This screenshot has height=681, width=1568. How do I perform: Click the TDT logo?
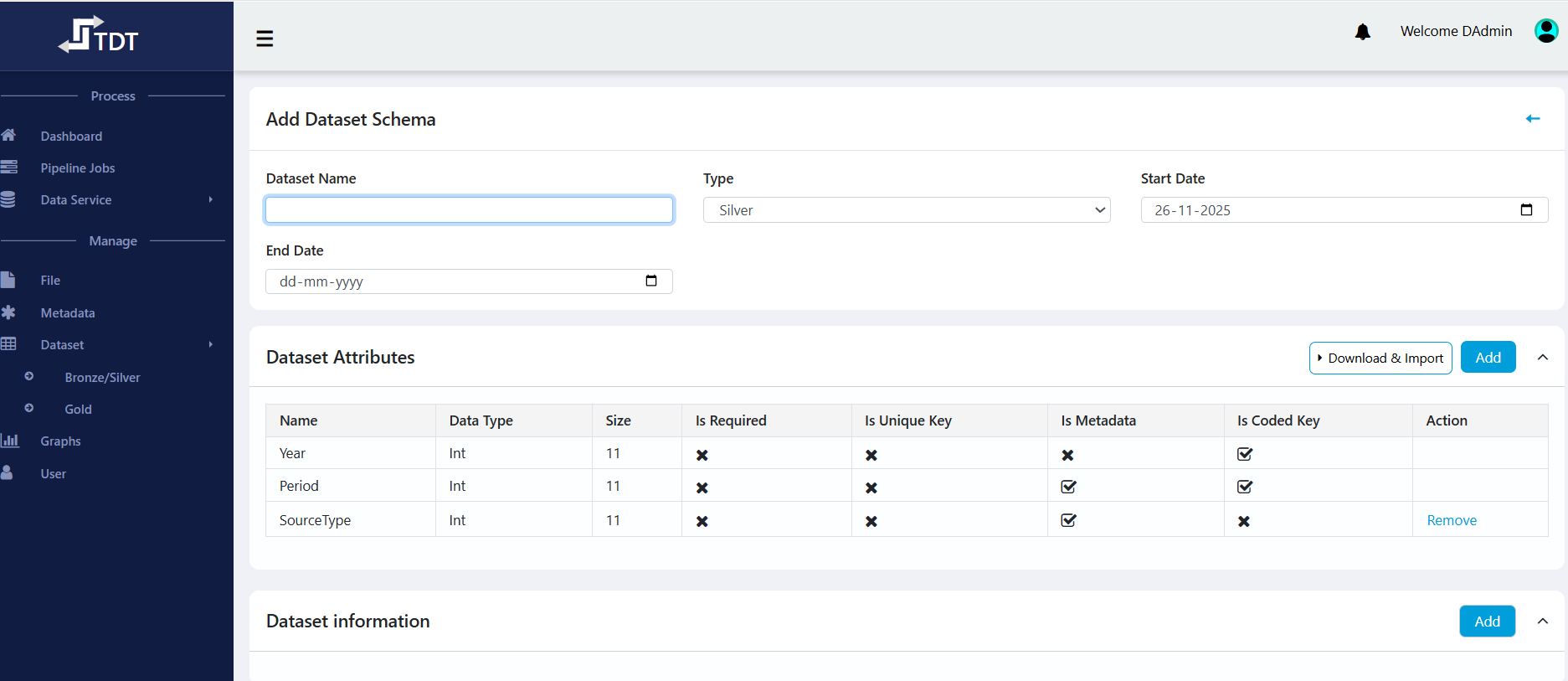click(99, 36)
